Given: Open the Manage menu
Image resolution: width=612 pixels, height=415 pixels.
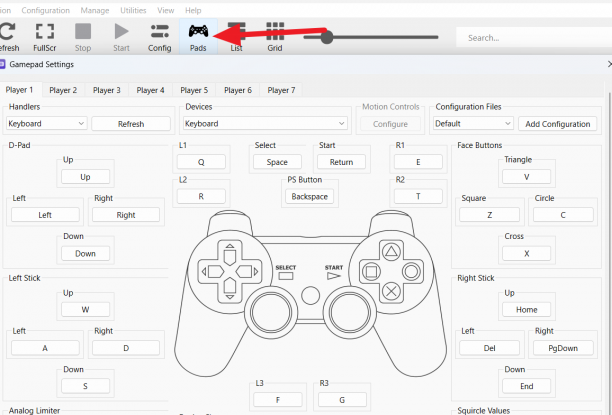Looking at the screenshot, I should [x=95, y=11].
